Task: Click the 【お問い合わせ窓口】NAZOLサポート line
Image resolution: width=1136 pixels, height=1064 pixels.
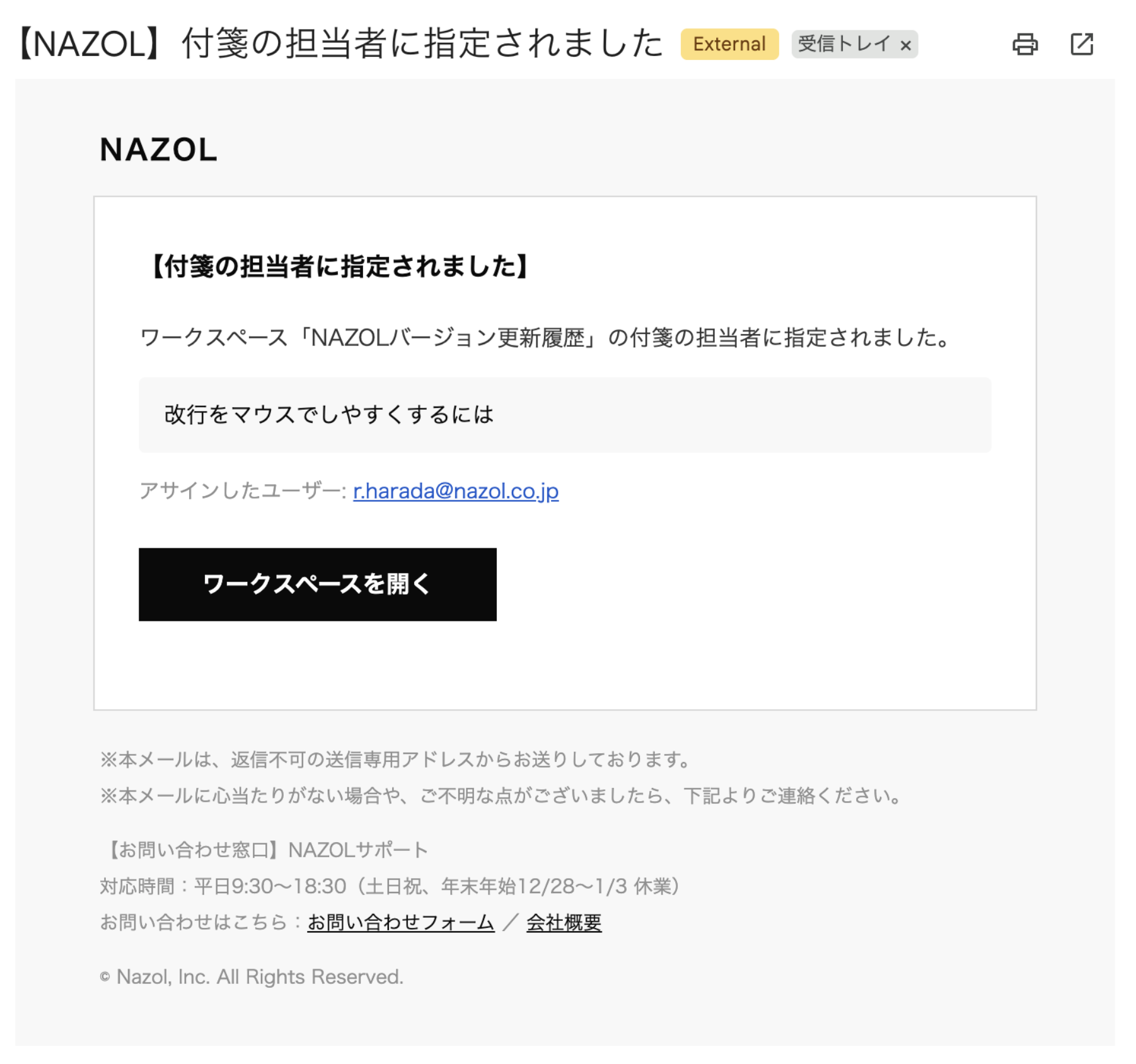Action: pos(264,850)
